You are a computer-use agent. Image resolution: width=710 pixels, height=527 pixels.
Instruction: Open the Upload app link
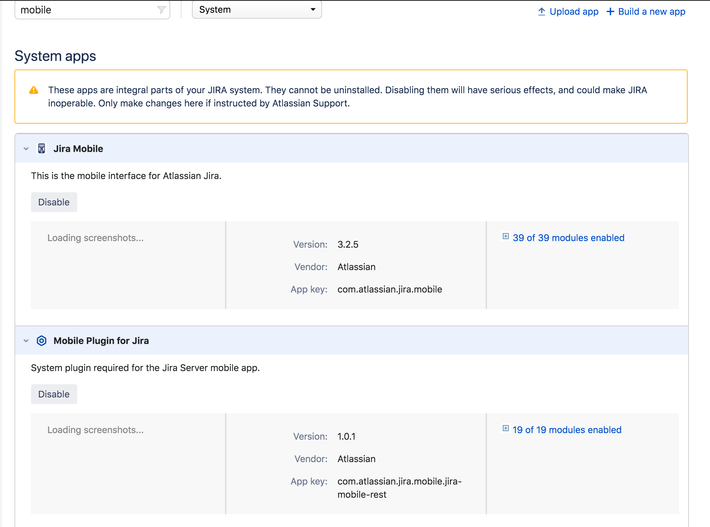click(x=574, y=12)
